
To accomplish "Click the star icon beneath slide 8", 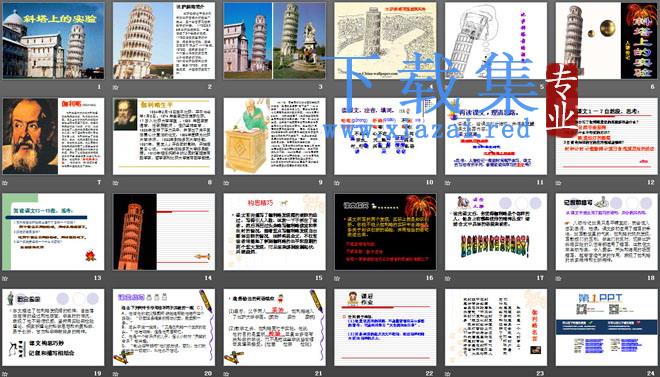I will click(x=116, y=183).
